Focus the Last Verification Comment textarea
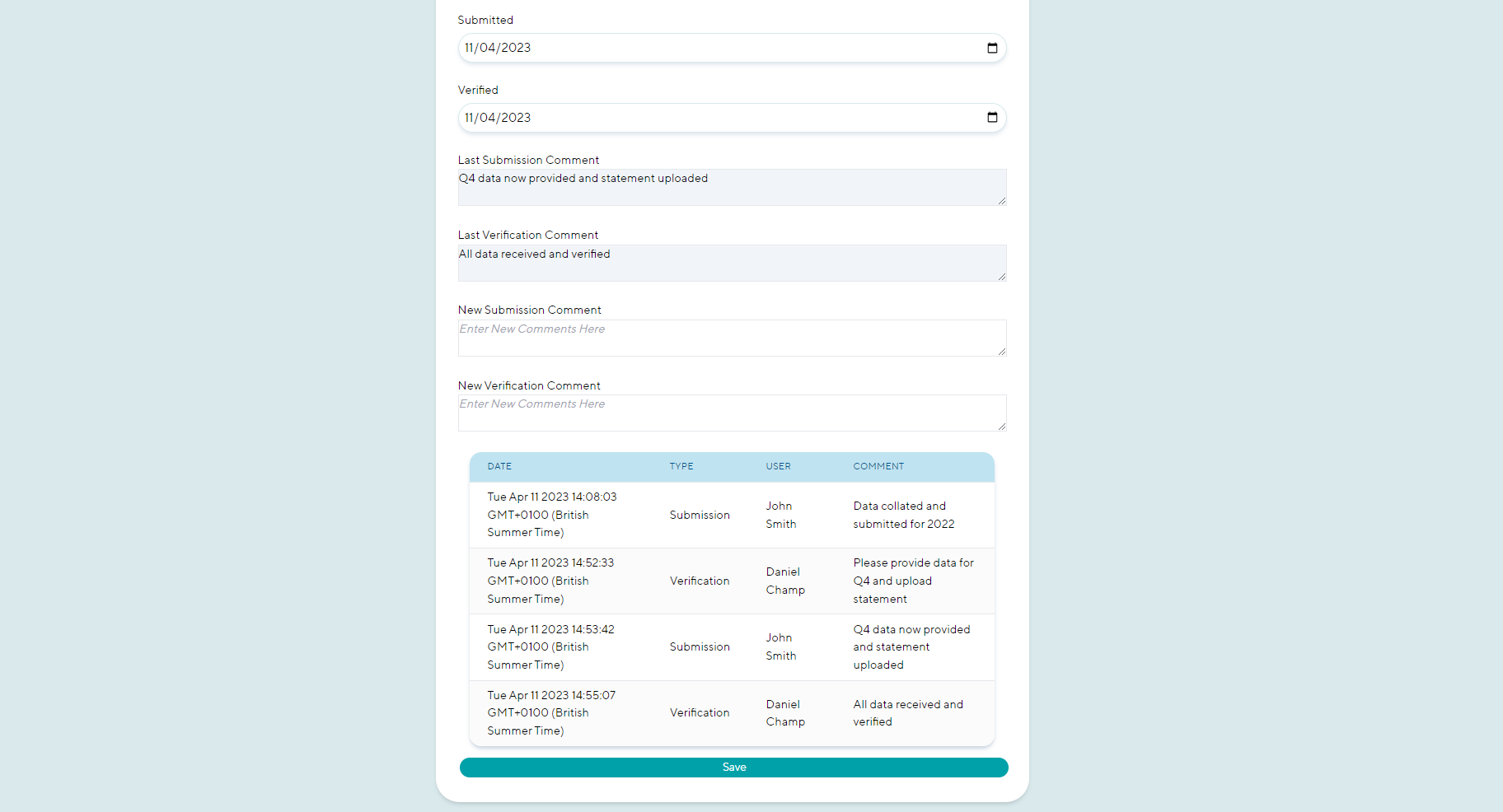1503x812 pixels. (732, 264)
